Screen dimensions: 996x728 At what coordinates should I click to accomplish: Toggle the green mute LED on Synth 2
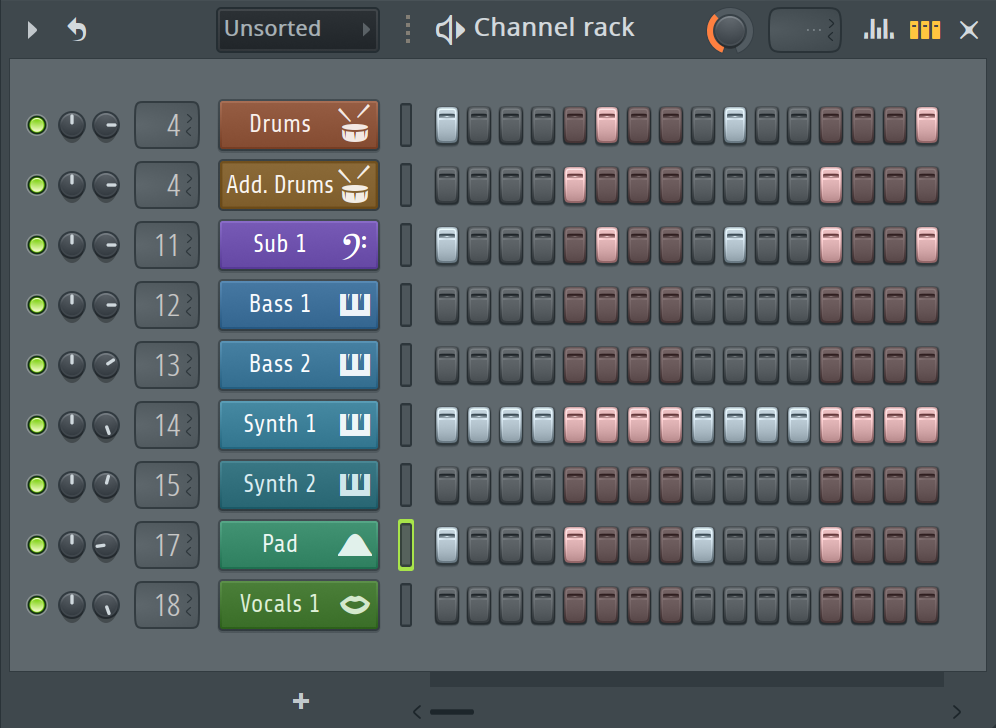coord(37,485)
